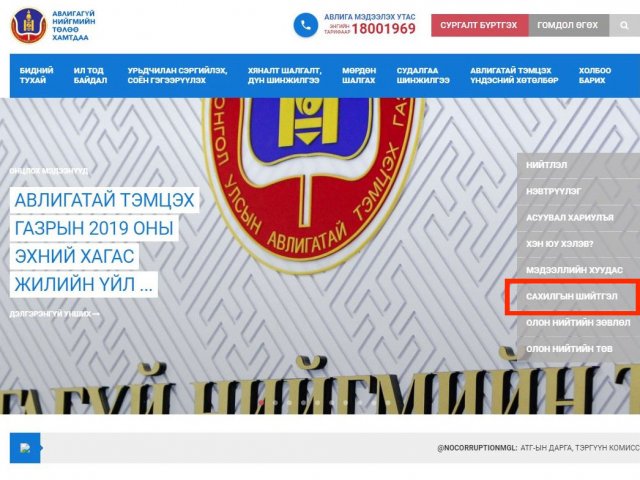The width and height of the screenshot is (640, 480).
Task: Click the organization emblem logo in the header
Action: click(x=29, y=25)
